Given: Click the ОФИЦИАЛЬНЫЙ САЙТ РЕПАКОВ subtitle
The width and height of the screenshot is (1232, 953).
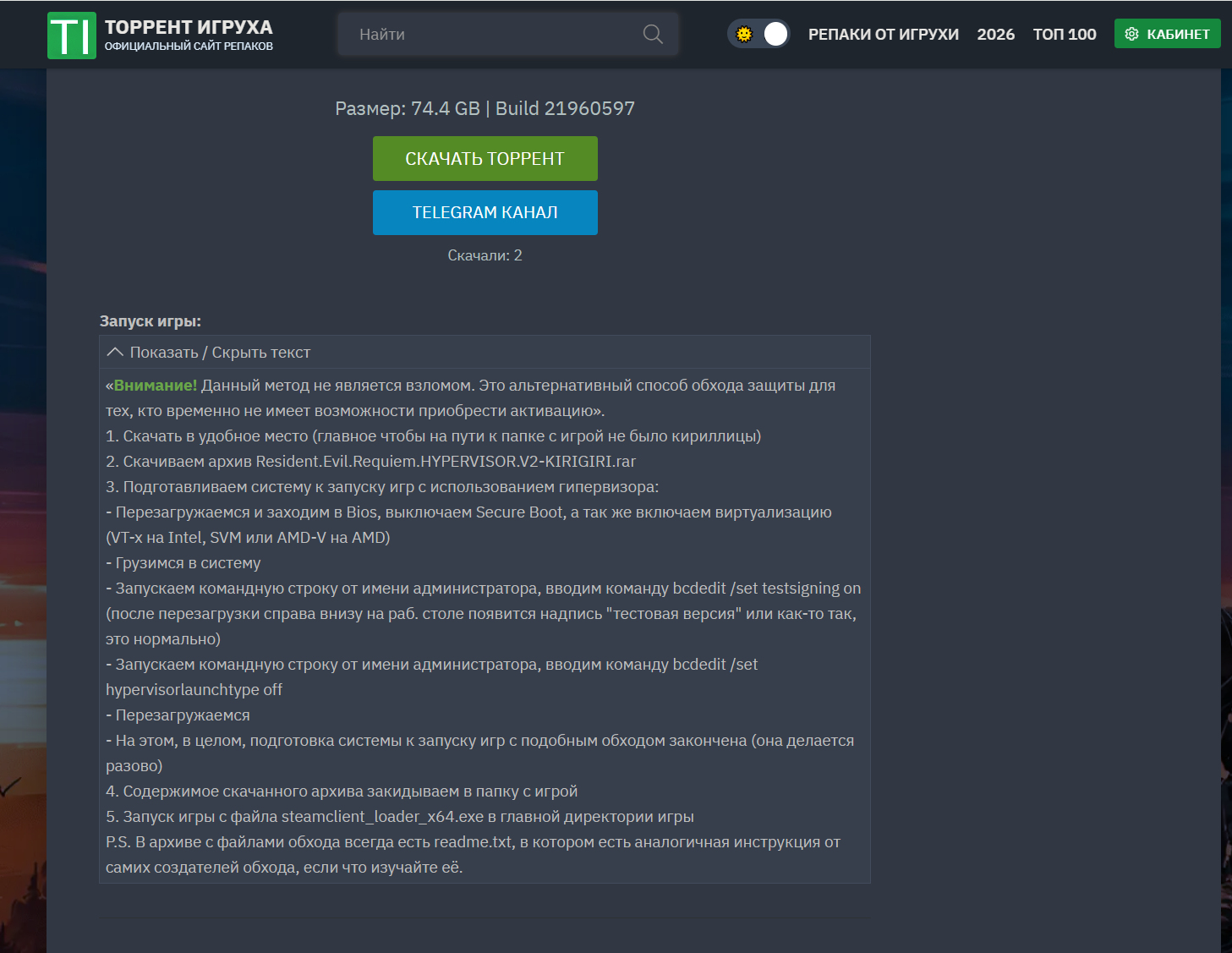Looking at the screenshot, I should click(189, 47).
